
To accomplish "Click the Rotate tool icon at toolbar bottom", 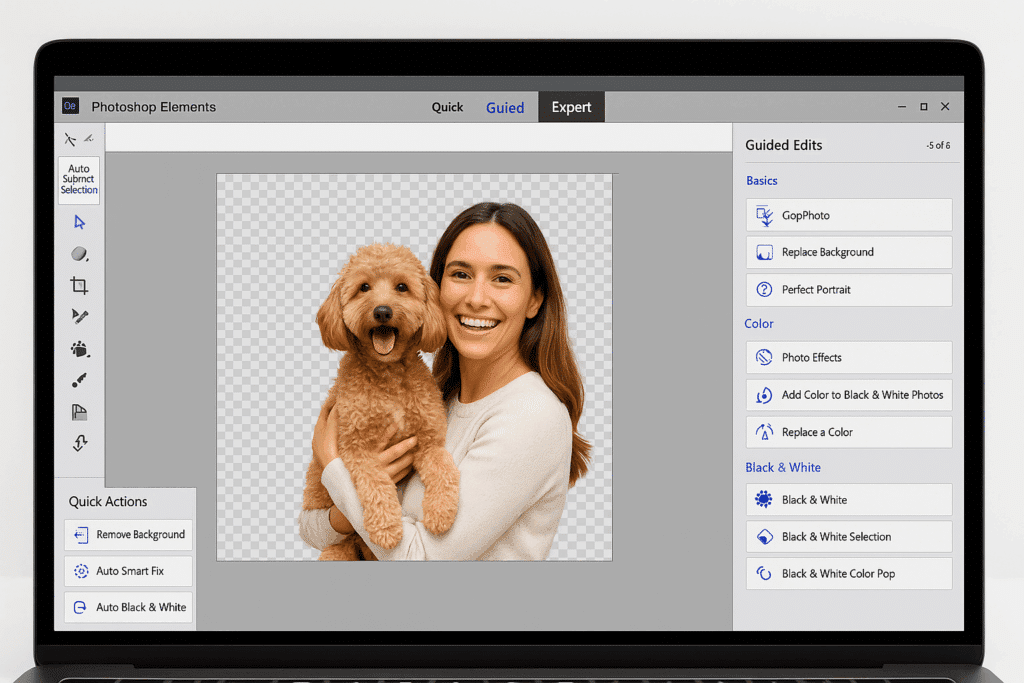I will (79, 444).
